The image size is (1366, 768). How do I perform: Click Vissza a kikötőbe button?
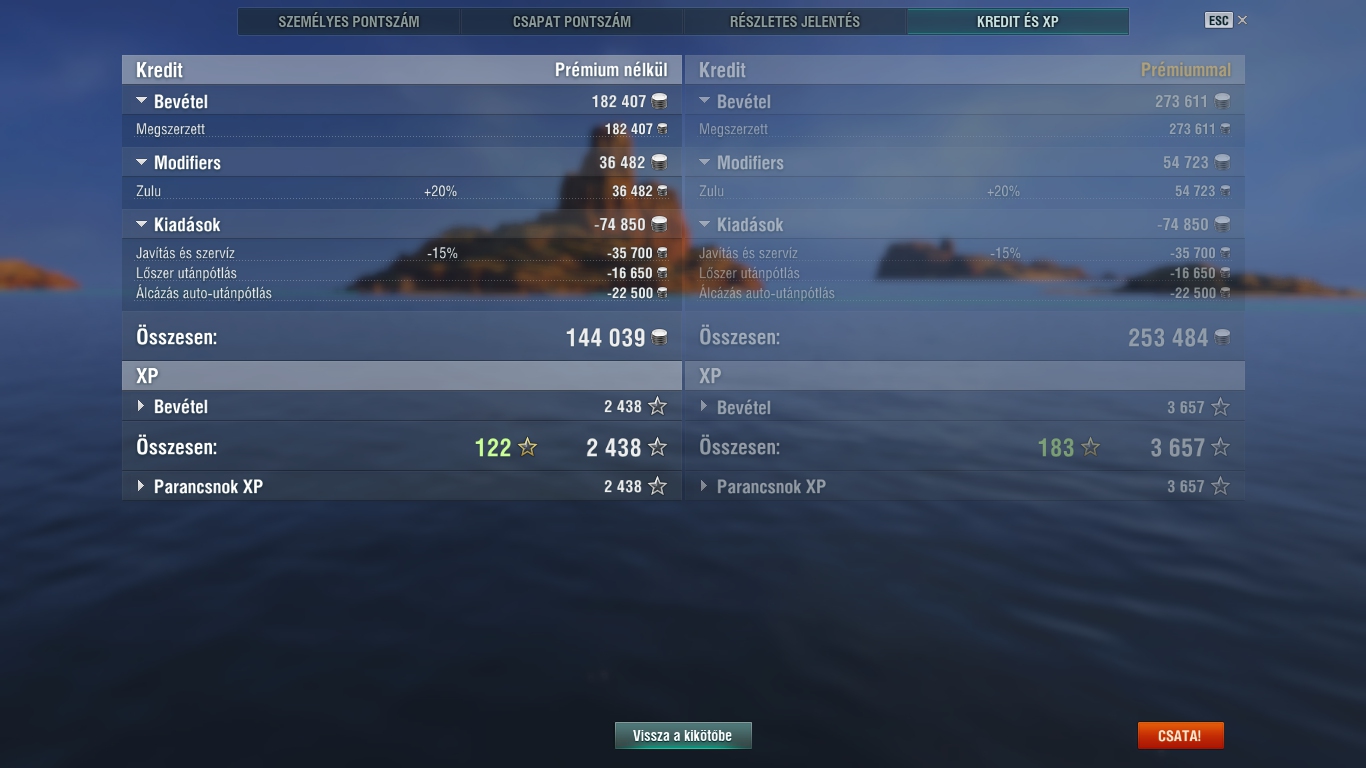pyautogui.click(x=683, y=736)
